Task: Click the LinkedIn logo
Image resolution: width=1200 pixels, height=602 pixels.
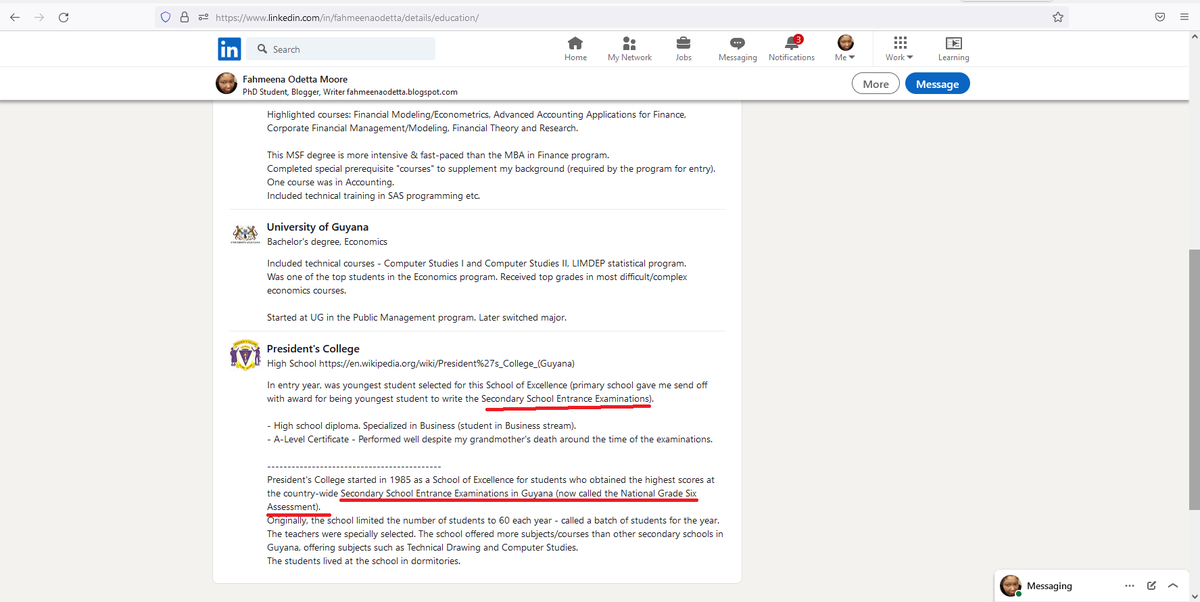Action: point(229,49)
